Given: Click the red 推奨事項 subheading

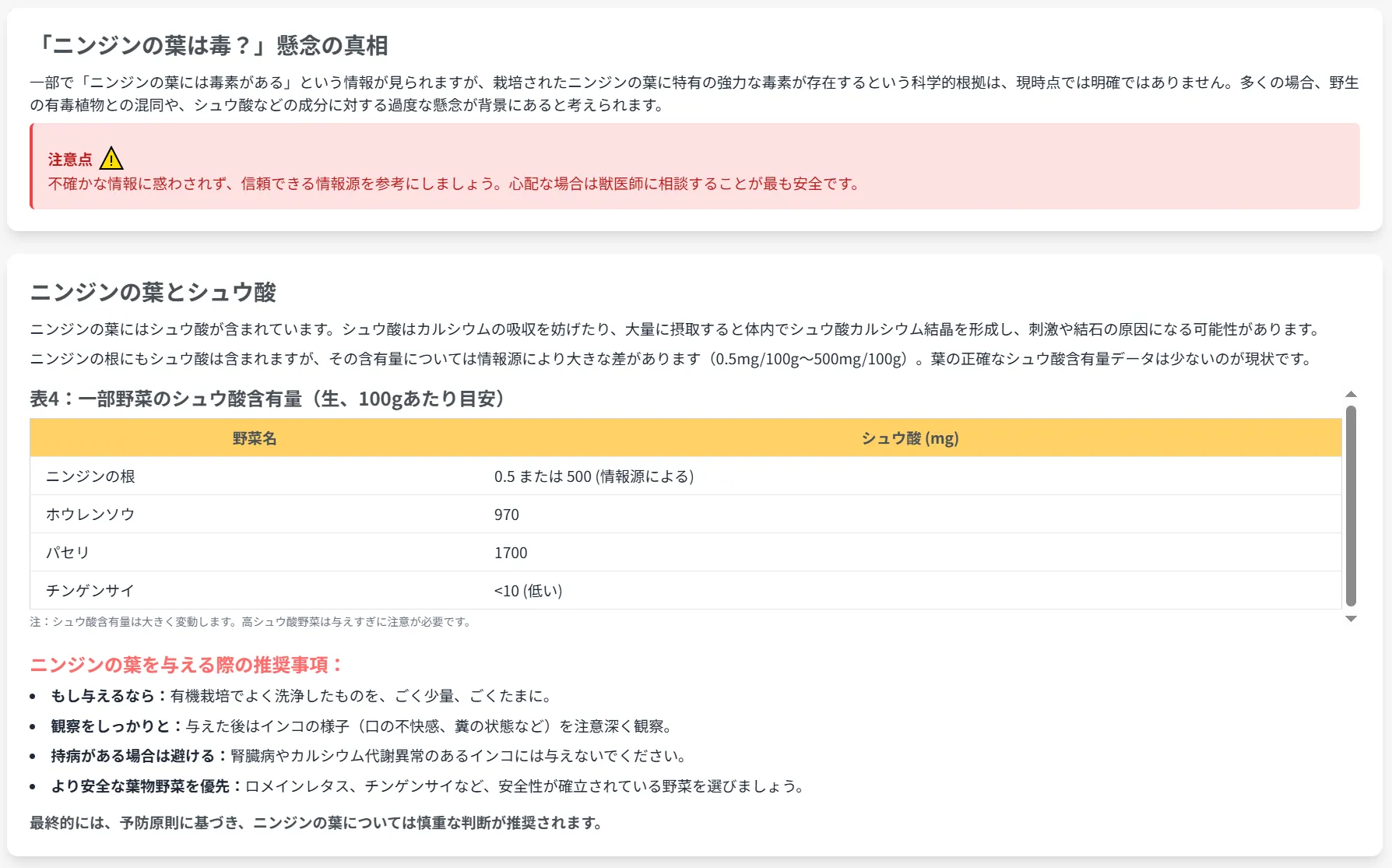Looking at the screenshot, I should [x=187, y=665].
